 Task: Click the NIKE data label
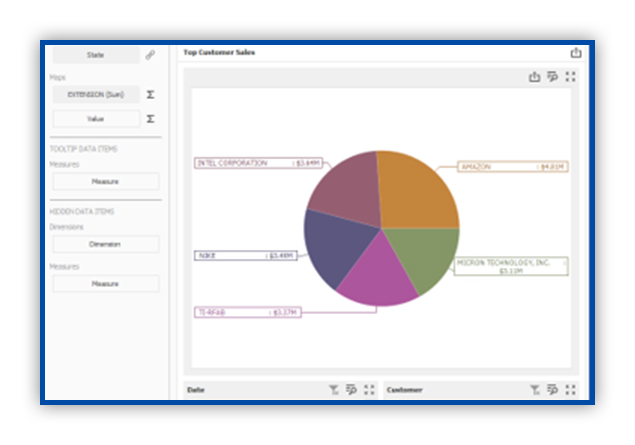pos(246,256)
